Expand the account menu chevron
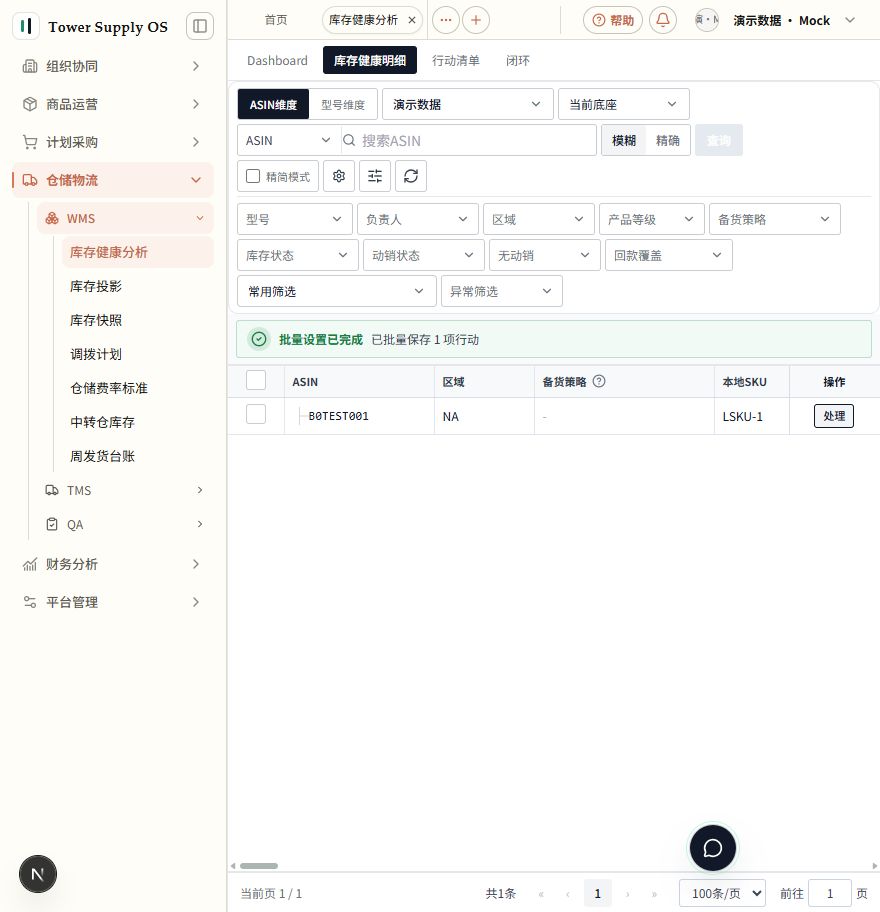 (850, 20)
